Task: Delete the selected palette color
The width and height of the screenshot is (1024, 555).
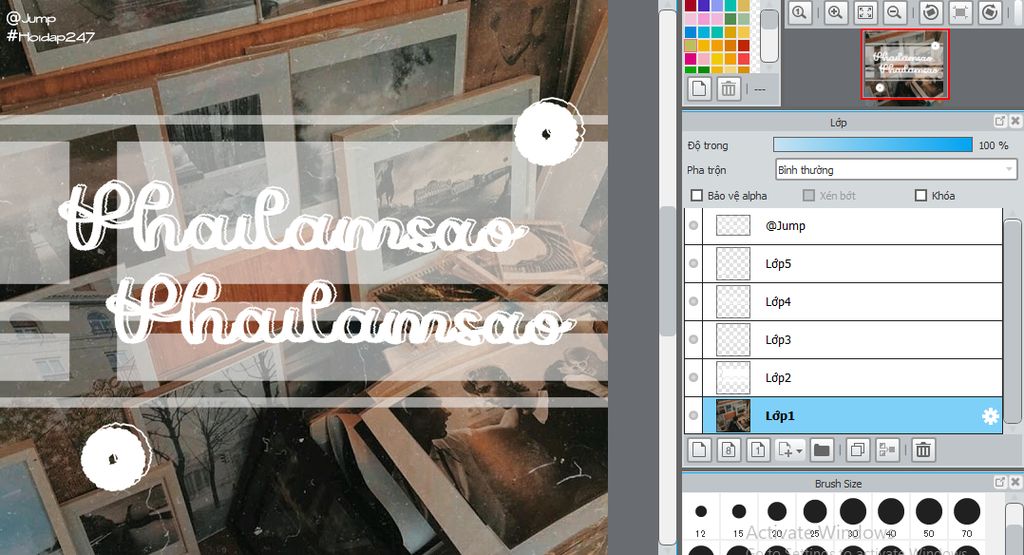Action: tap(729, 88)
